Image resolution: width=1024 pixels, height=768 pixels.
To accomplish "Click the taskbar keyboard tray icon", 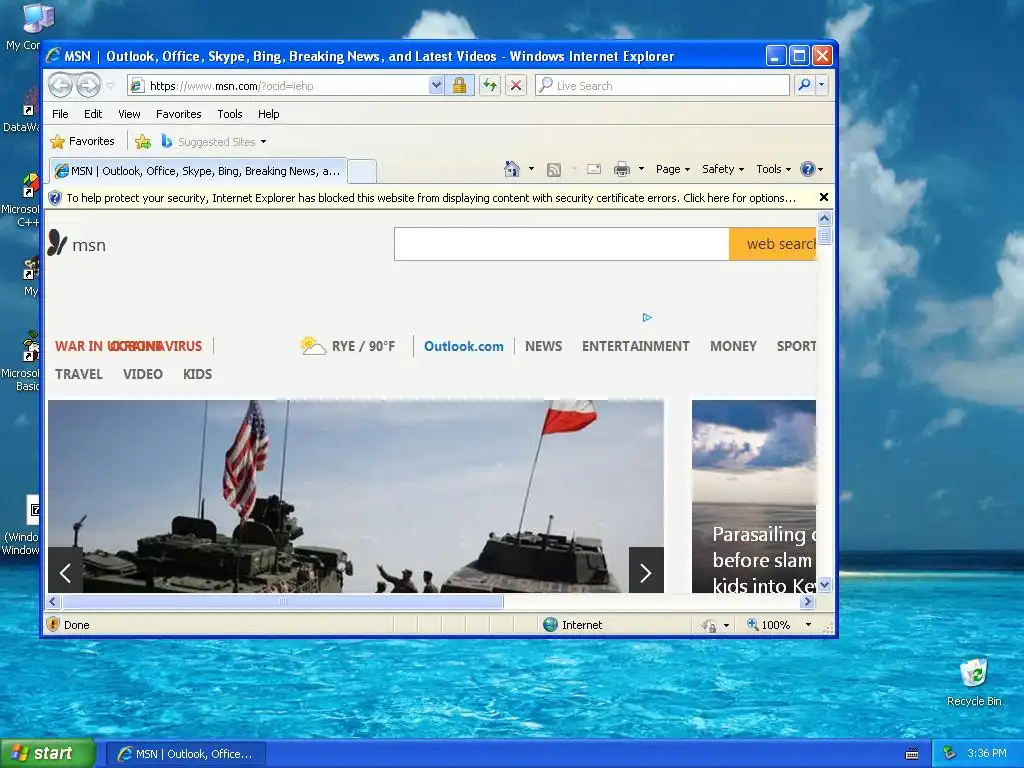I will tap(912, 754).
